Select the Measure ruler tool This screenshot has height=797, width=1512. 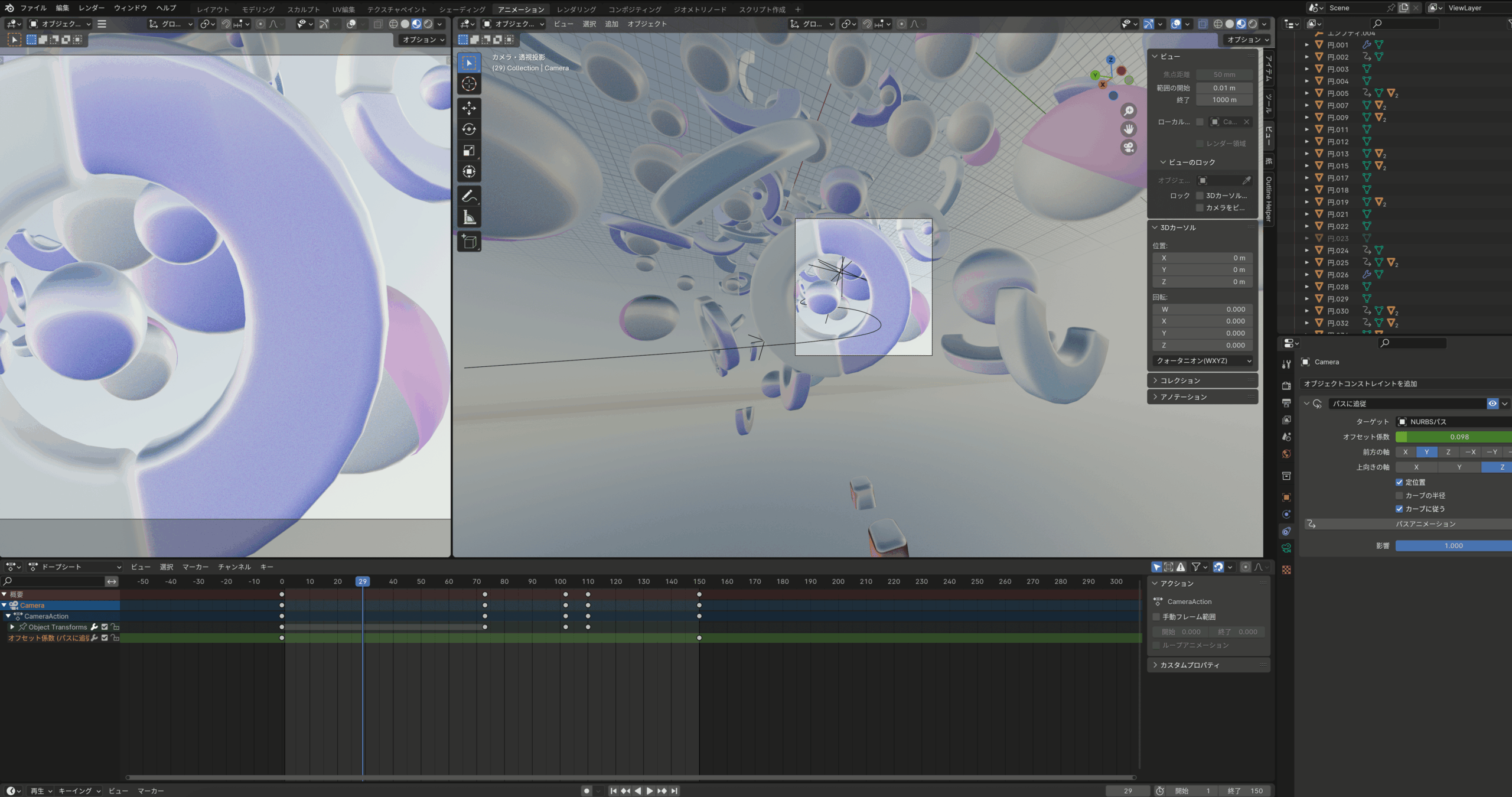click(469, 217)
